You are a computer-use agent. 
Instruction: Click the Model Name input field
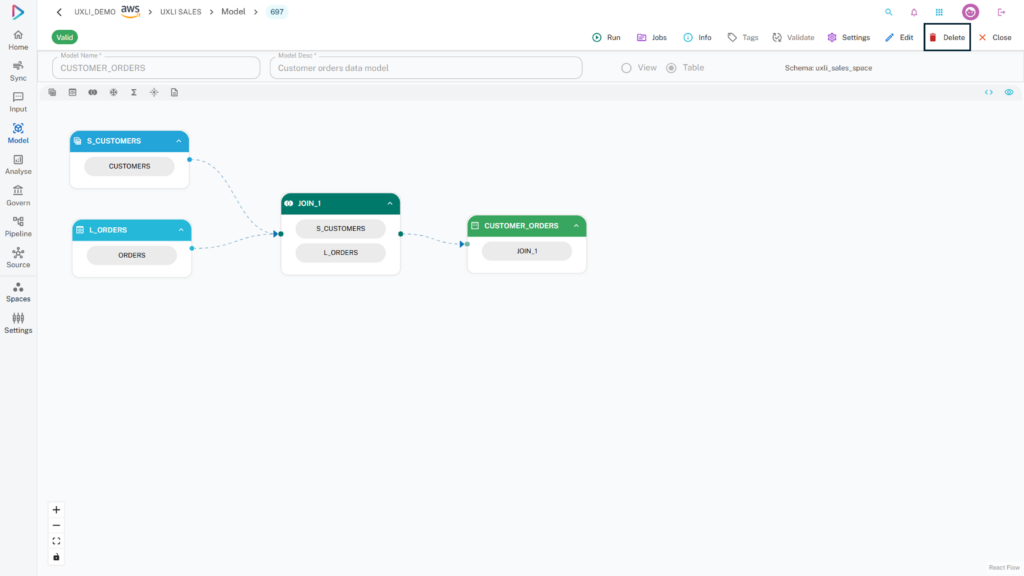point(156,68)
